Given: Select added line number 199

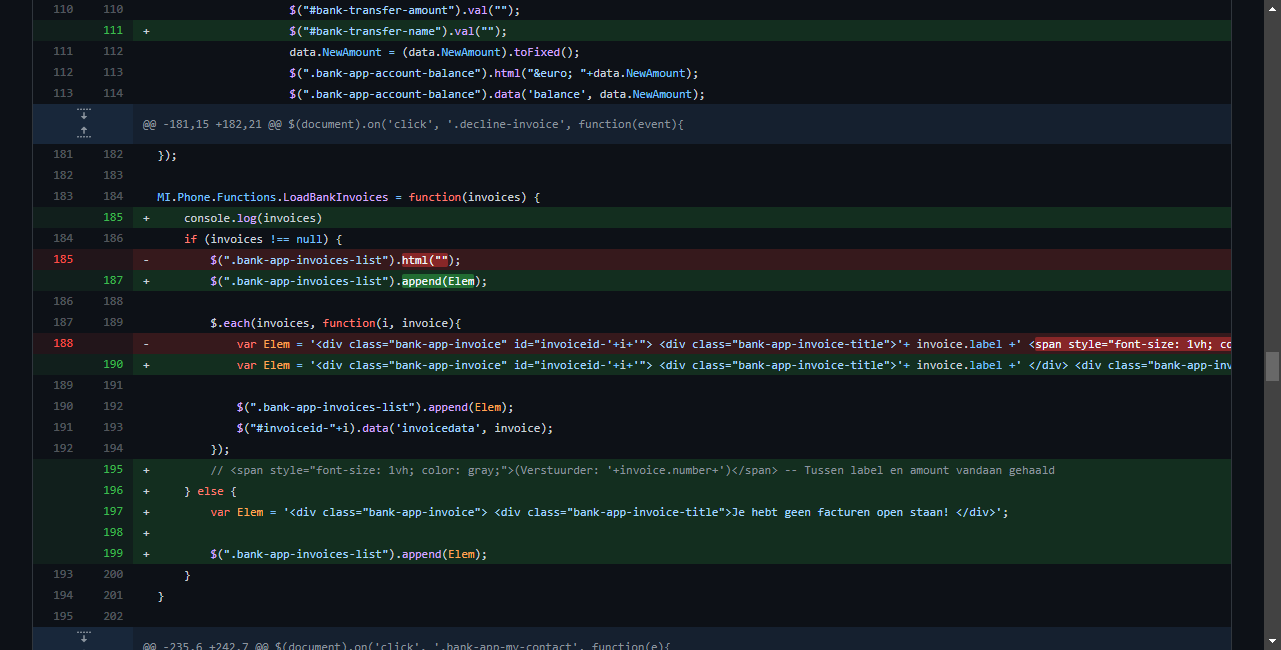Looking at the screenshot, I should point(112,554).
